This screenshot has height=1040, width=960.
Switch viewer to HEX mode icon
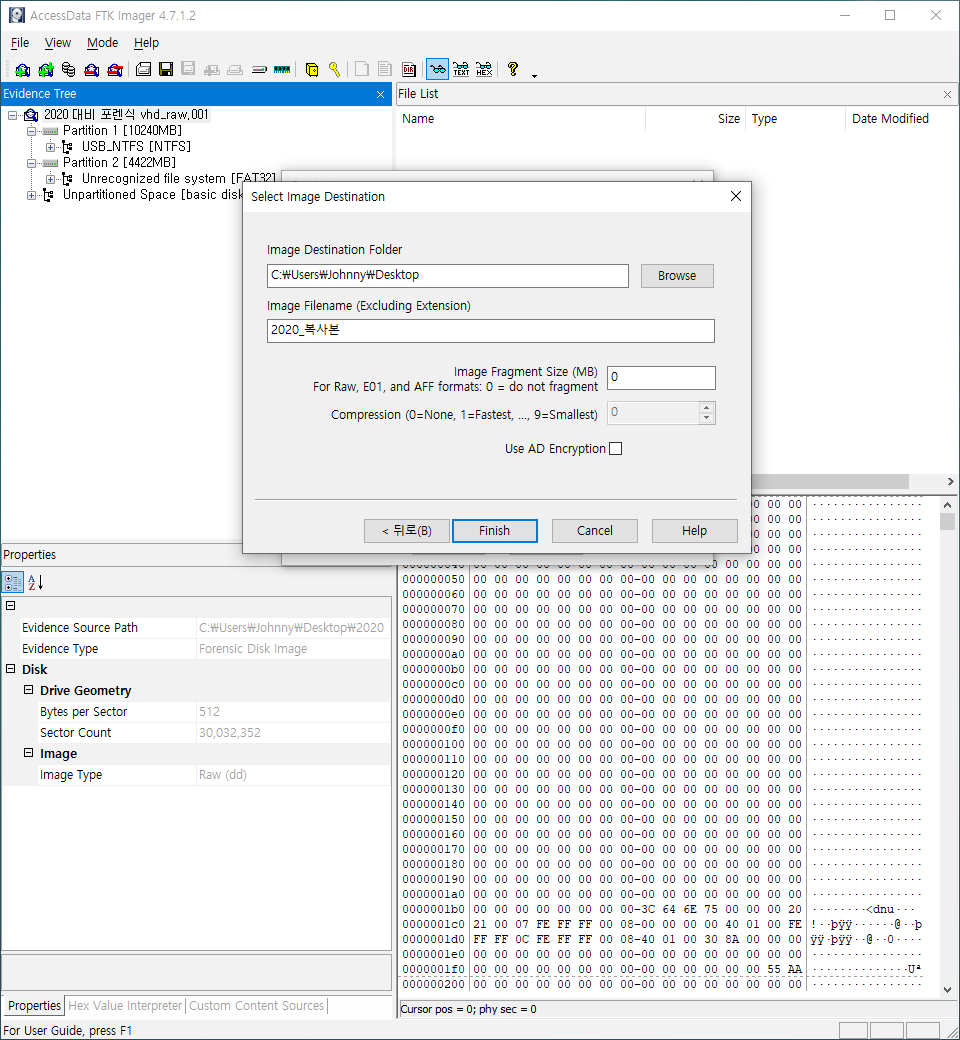[x=484, y=70]
